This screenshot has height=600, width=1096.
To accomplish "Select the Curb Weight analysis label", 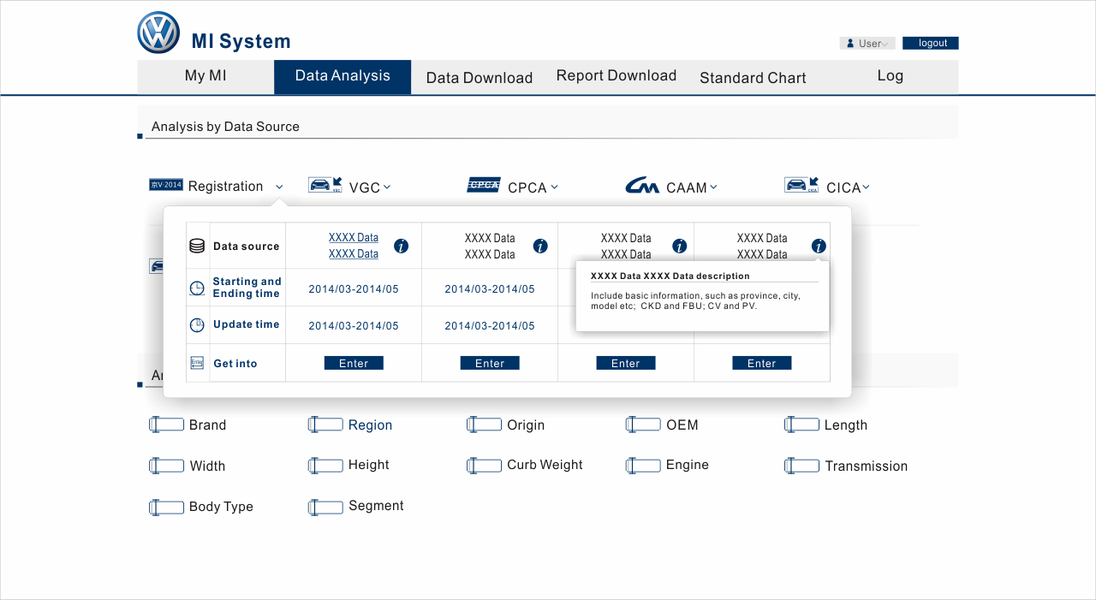I will point(545,465).
